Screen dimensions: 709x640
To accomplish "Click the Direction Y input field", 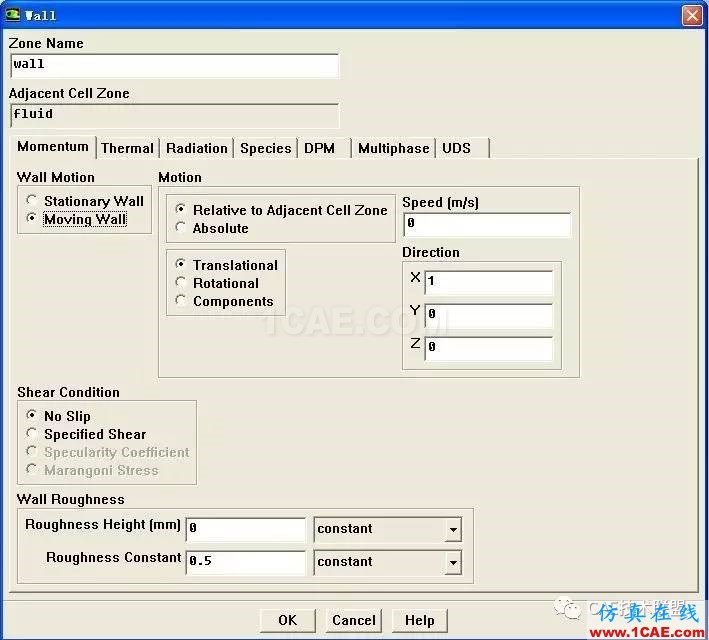I will (489, 315).
